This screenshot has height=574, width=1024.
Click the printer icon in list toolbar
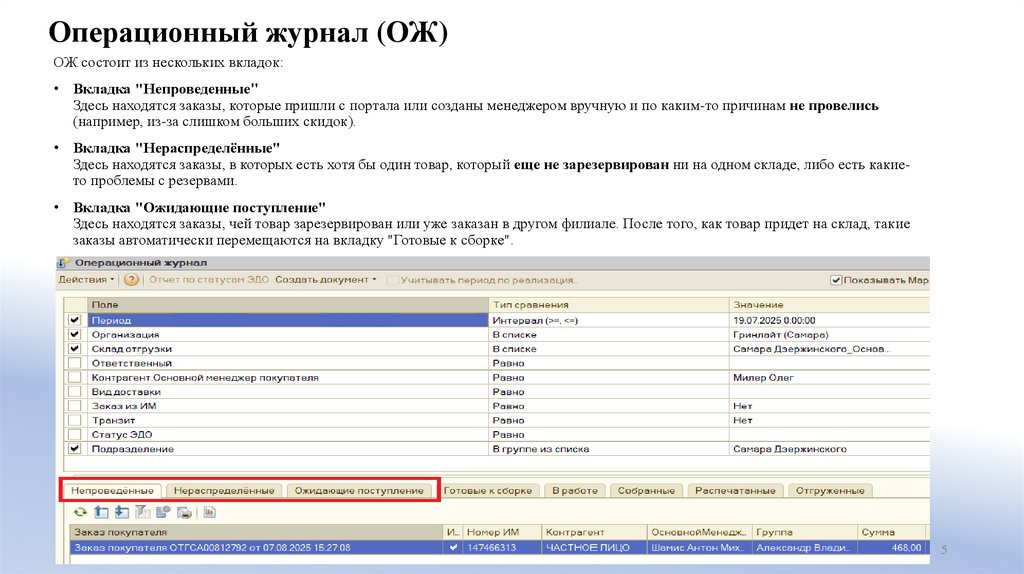184,513
